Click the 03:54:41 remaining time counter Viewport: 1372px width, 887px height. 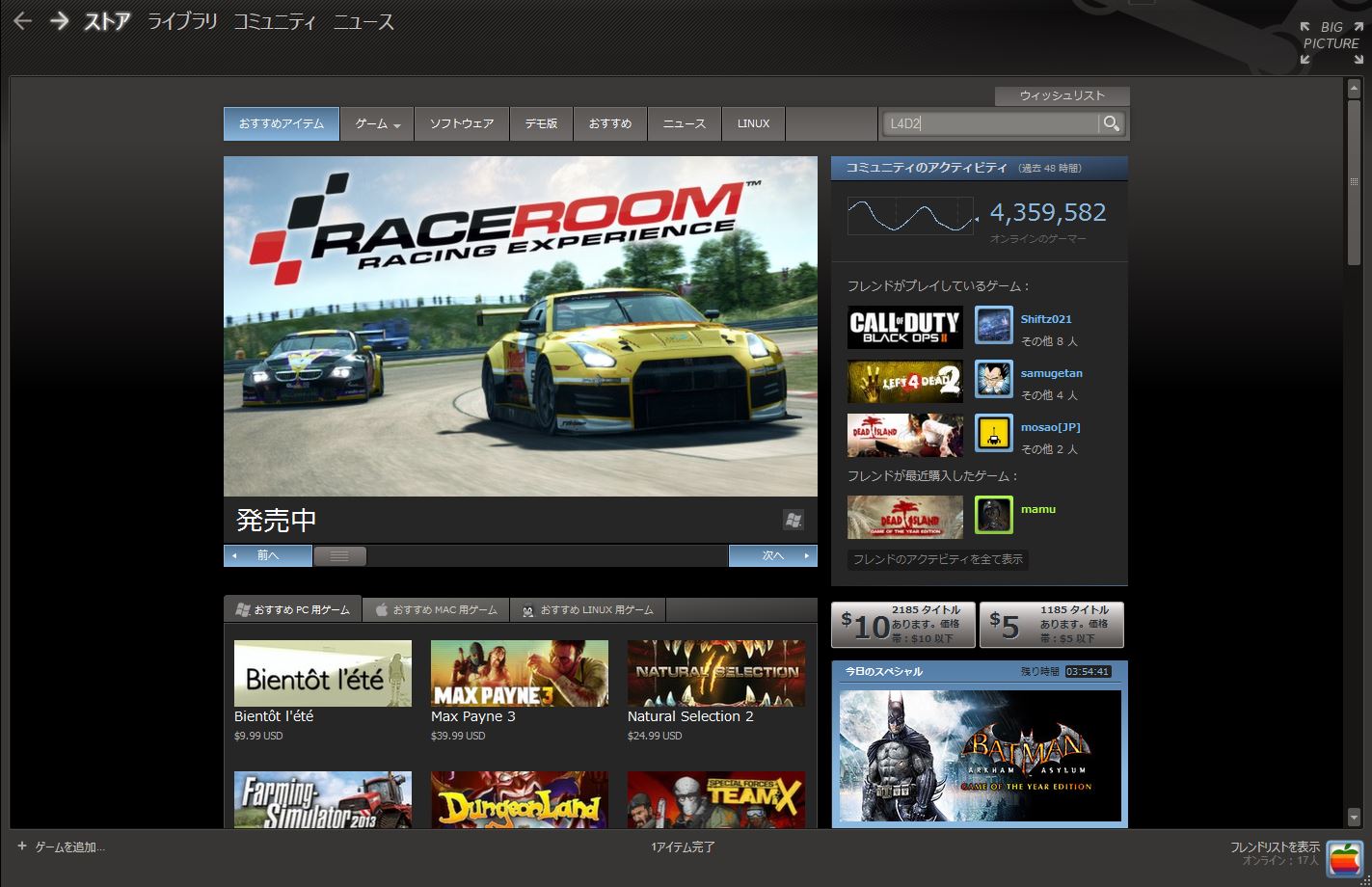(1089, 672)
